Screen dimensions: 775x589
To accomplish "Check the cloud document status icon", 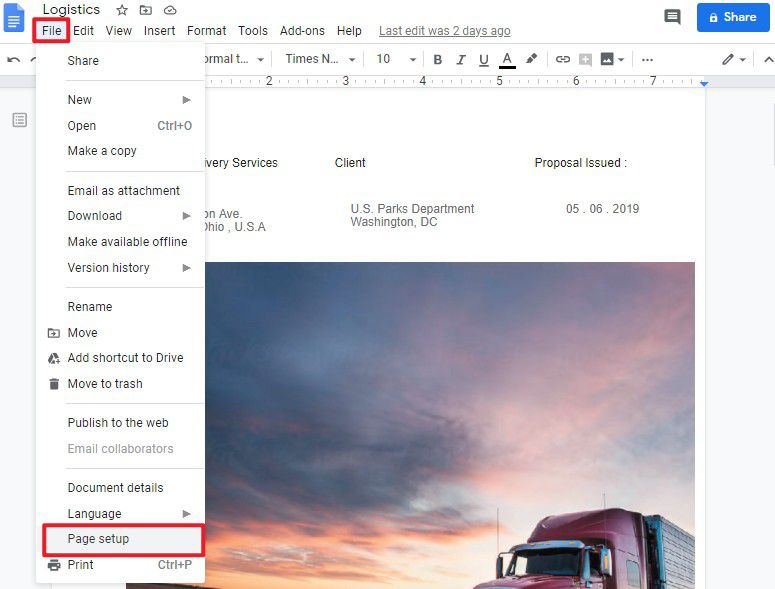I will click(170, 10).
